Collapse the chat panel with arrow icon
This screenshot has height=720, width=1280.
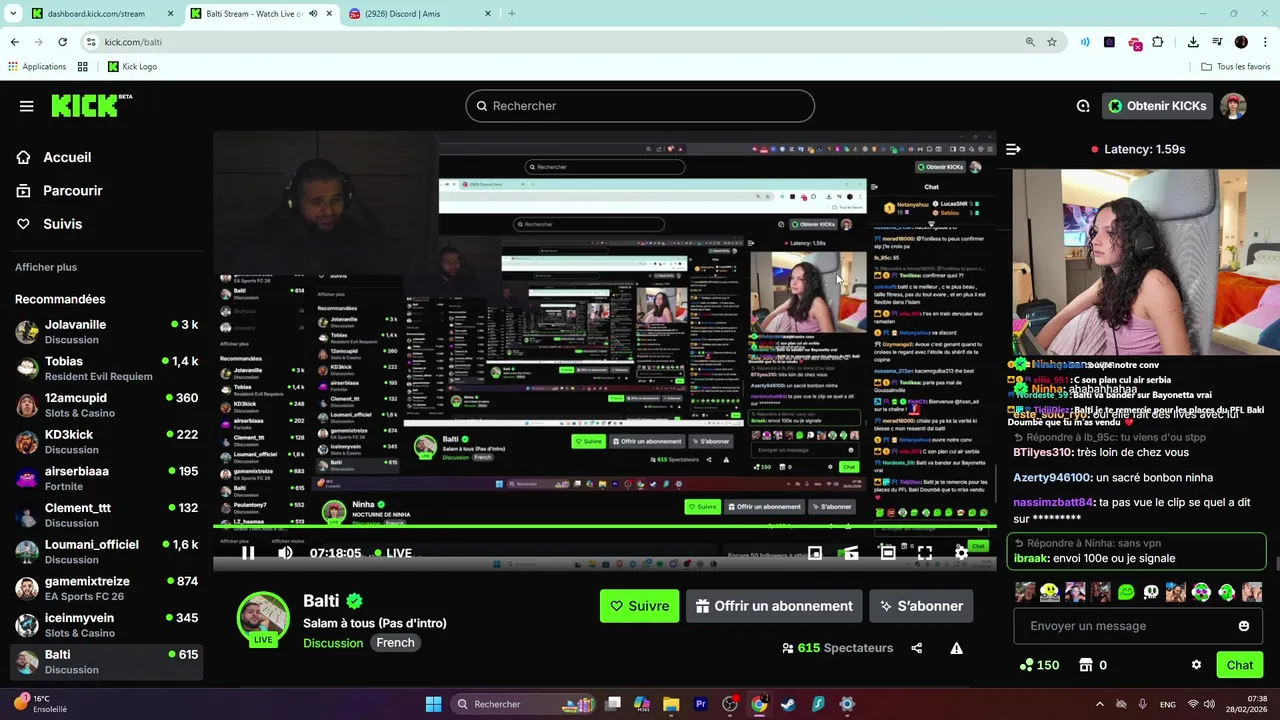pyautogui.click(x=1013, y=149)
